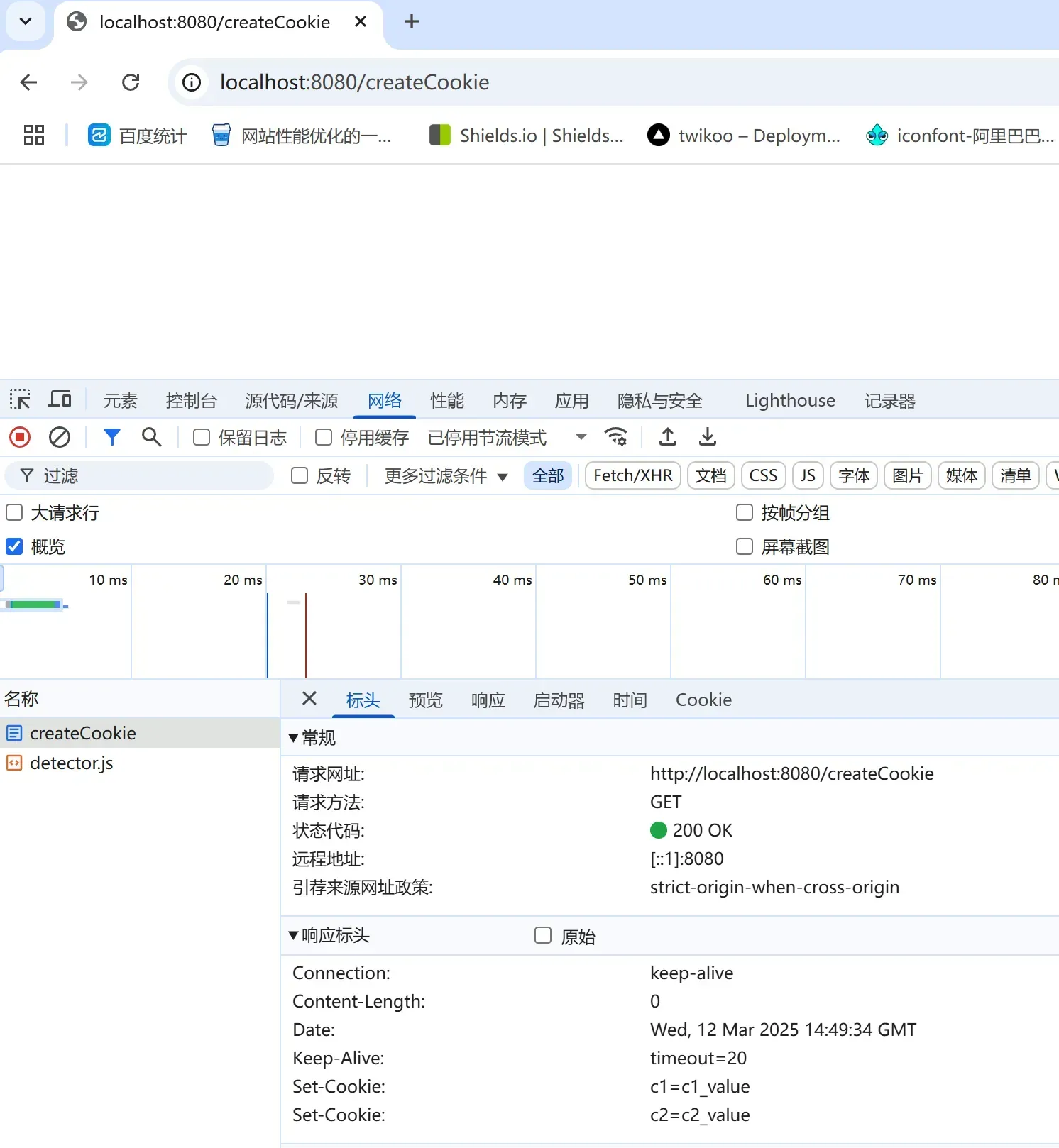Image resolution: width=1059 pixels, height=1148 pixels.
Task: Expand the 更多过滤条件 dropdown
Action: (x=446, y=476)
